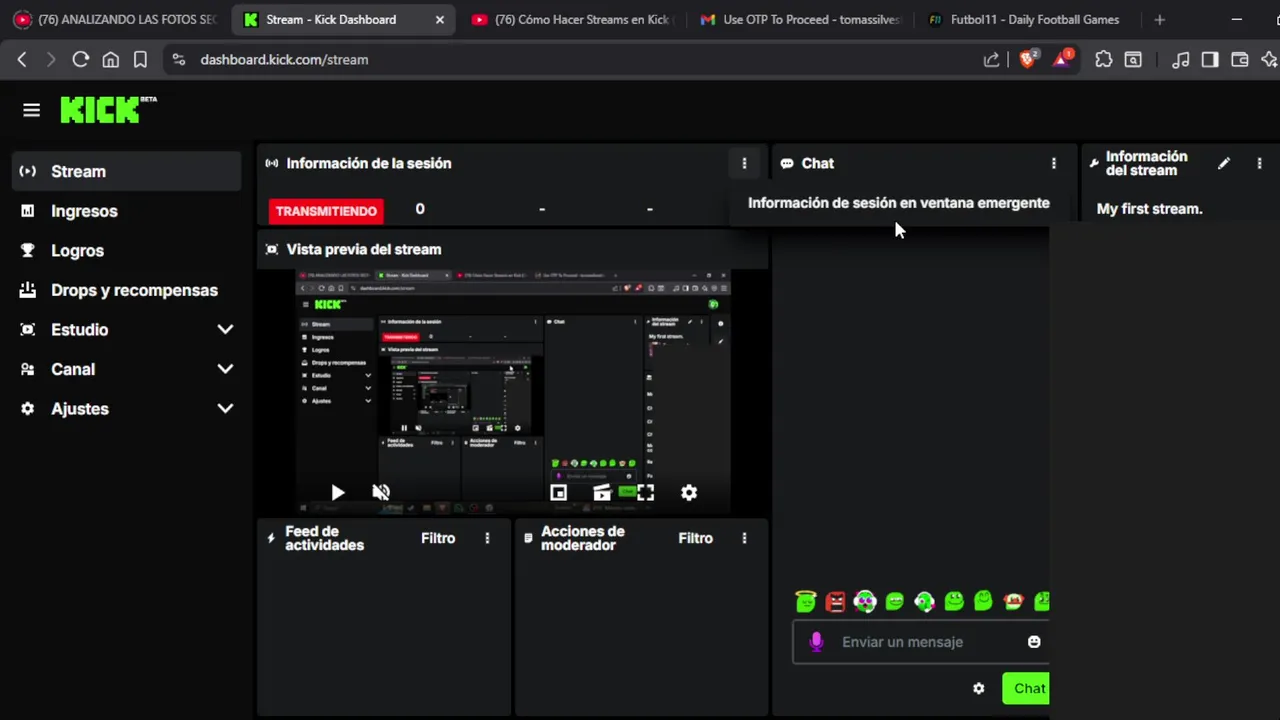Go to browser home page

[111, 60]
